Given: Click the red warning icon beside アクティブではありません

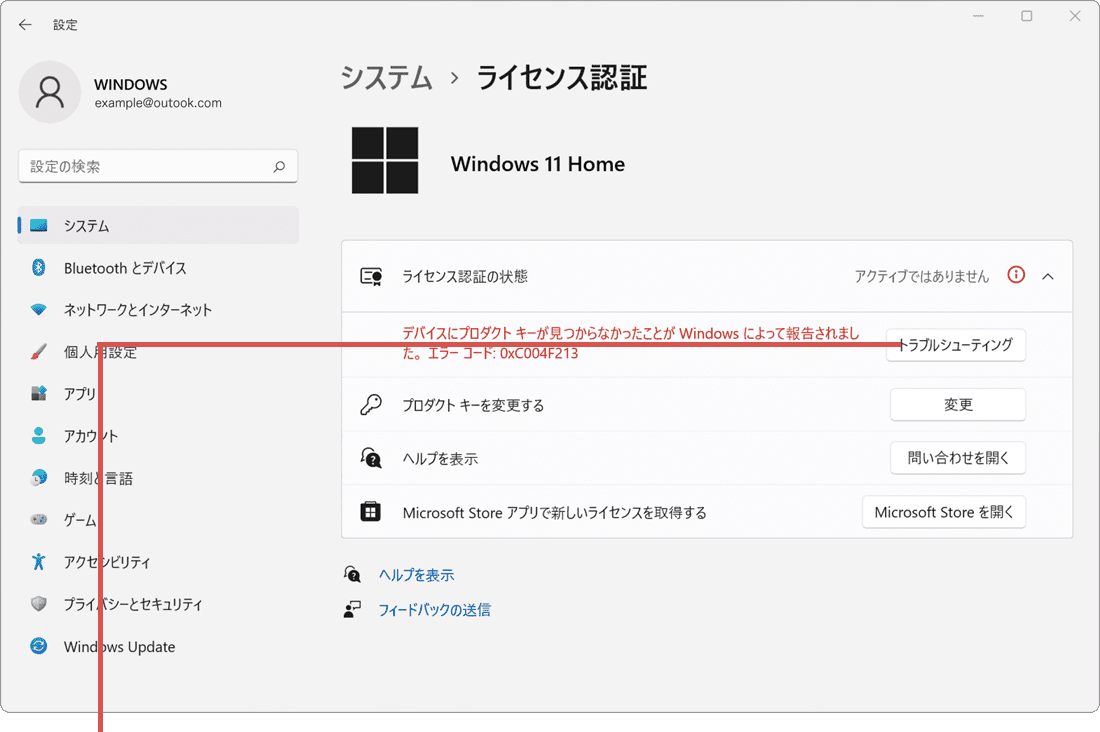Looking at the screenshot, I should 1016,275.
